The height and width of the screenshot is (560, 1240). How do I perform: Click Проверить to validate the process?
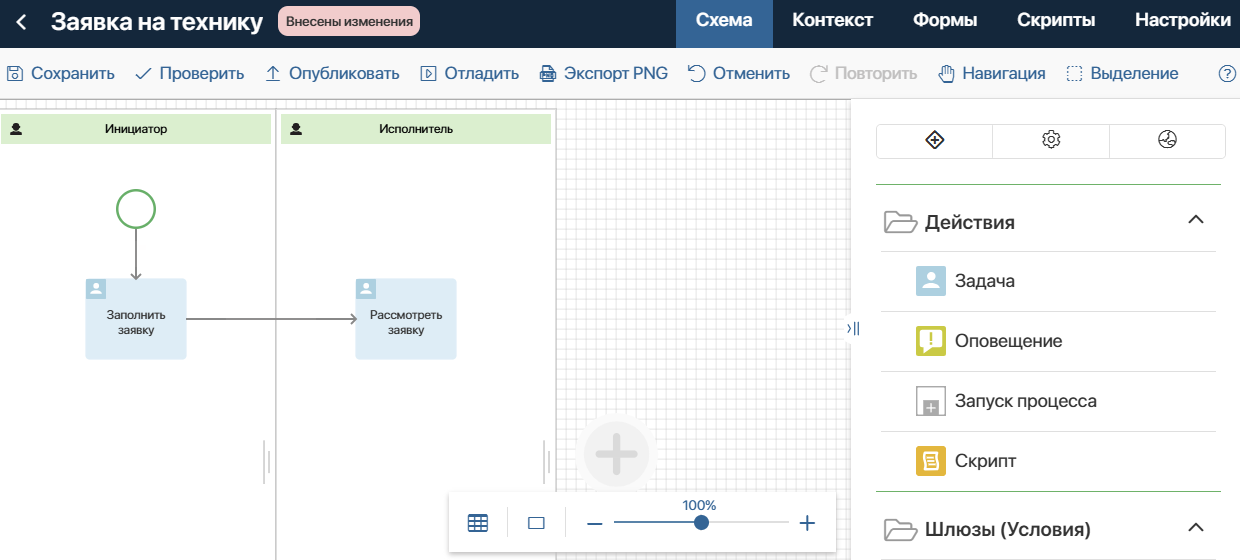(x=190, y=73)
